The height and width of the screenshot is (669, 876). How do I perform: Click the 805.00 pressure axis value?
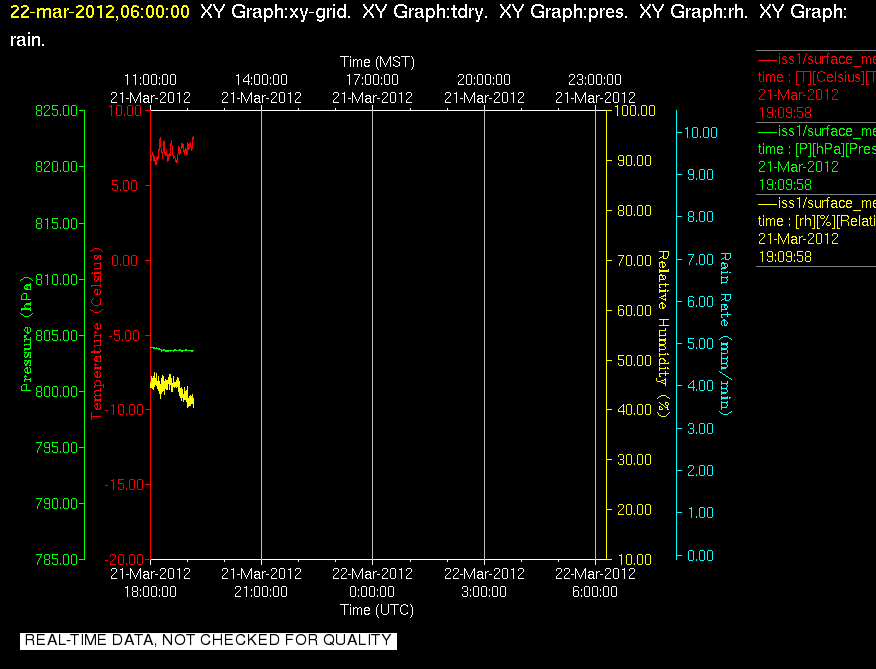click(x=56, y=335)
